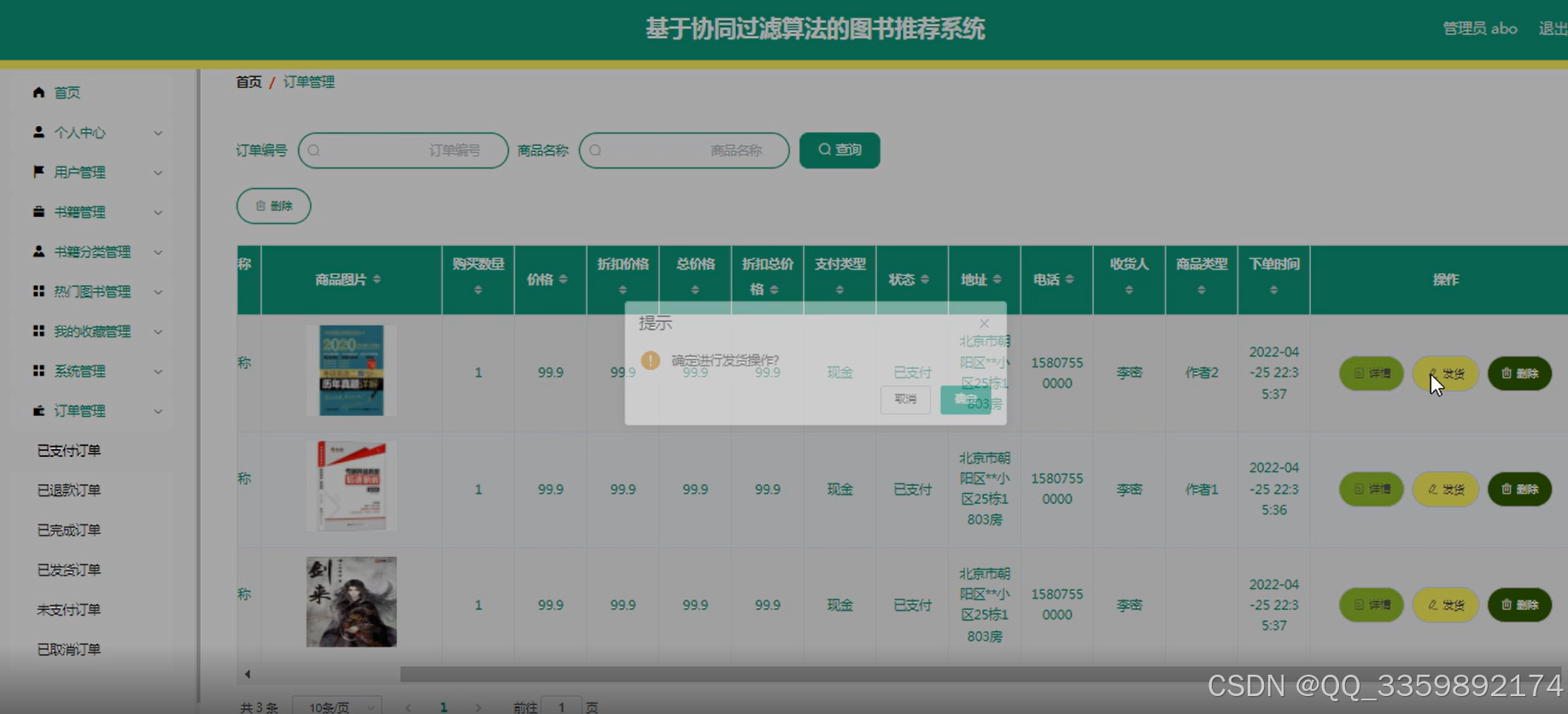
Task: Click the 剑来 book cover thumbnail
Action: pyautogui.click(x=351, y=602)
